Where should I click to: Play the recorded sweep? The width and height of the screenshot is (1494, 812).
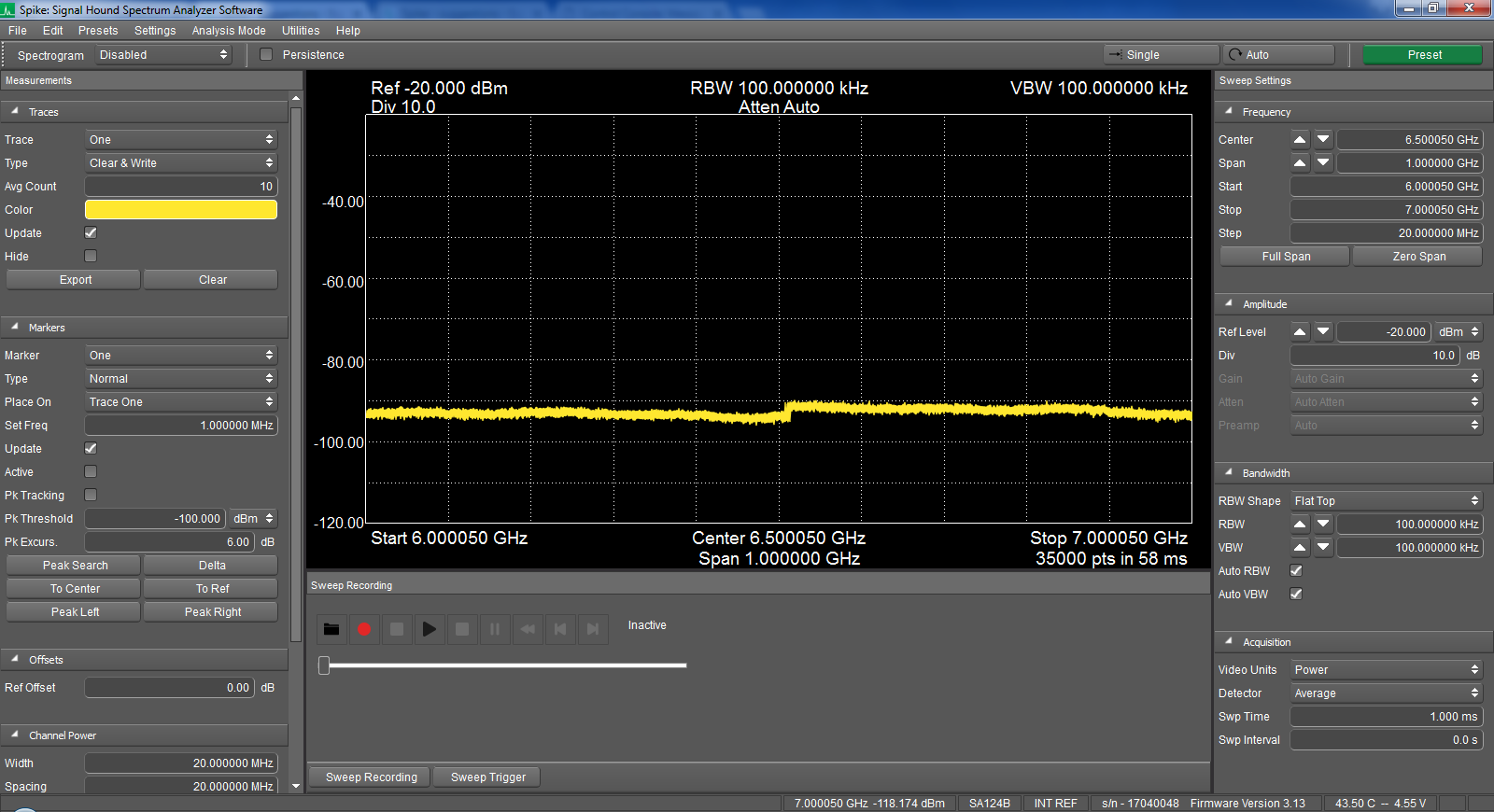pos(430,629)
